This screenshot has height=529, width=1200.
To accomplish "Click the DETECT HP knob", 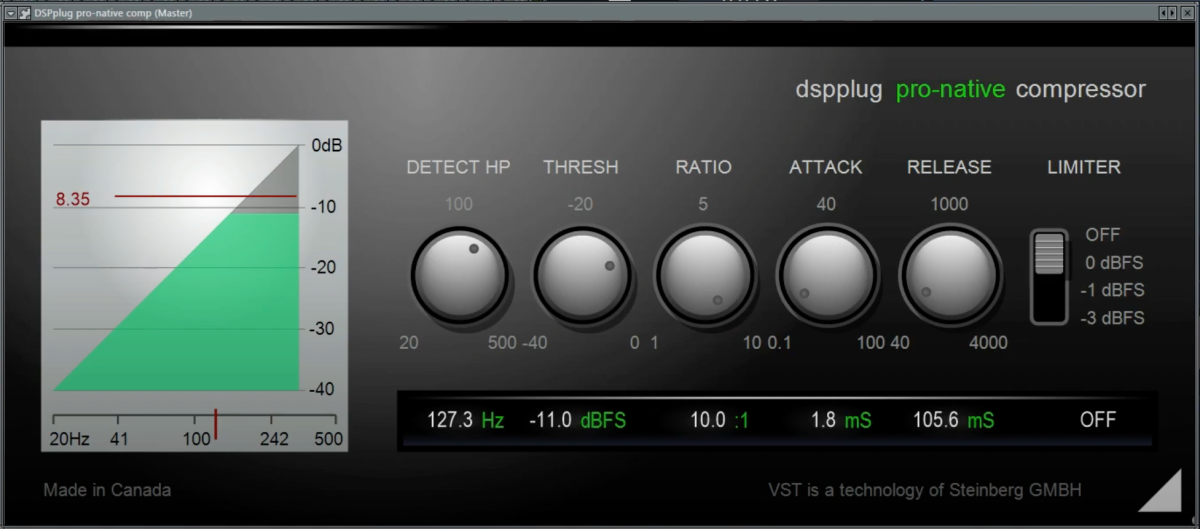I will click(459, 274).
